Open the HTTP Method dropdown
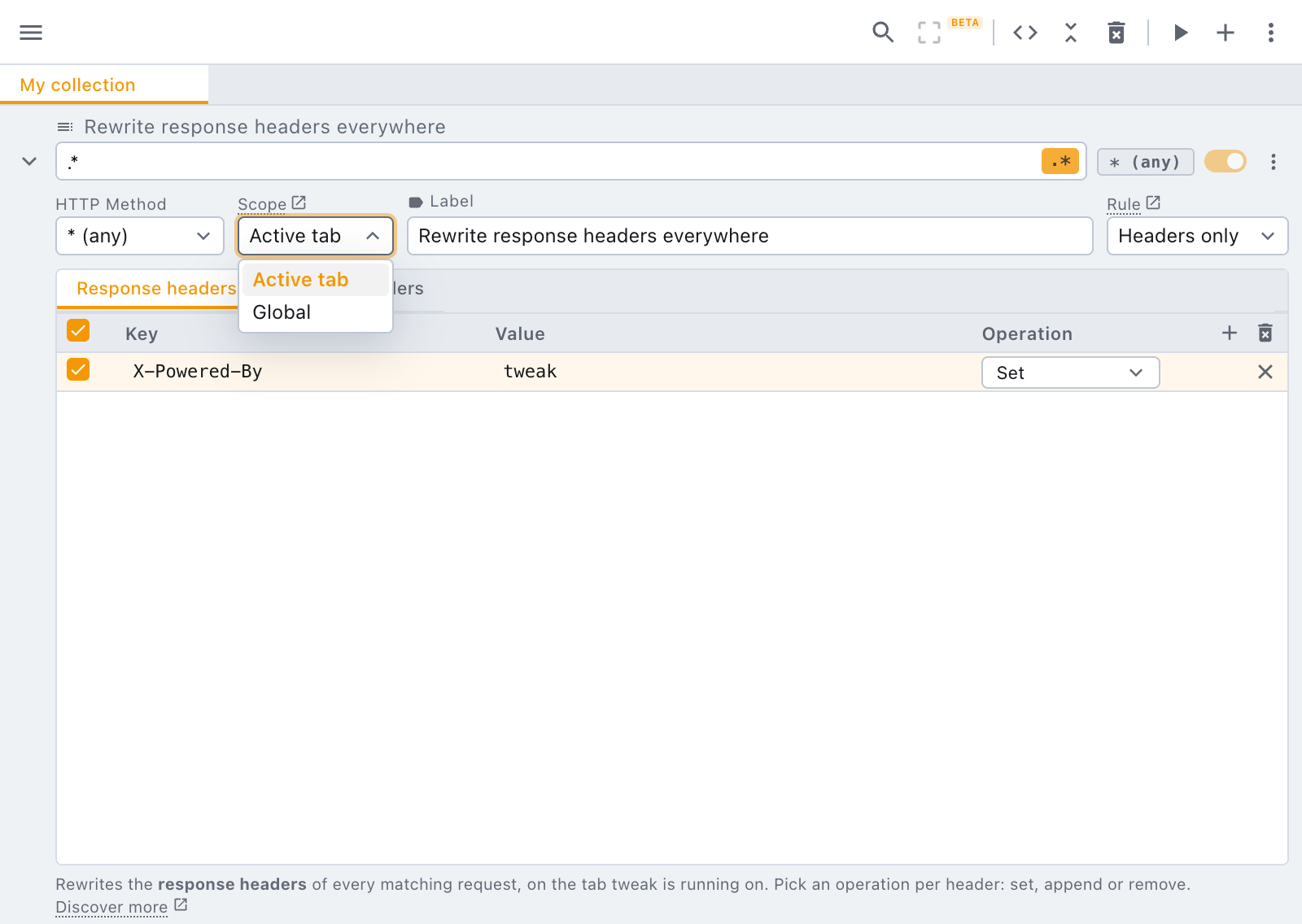1302x924 pixels. [x=140, y=236]
